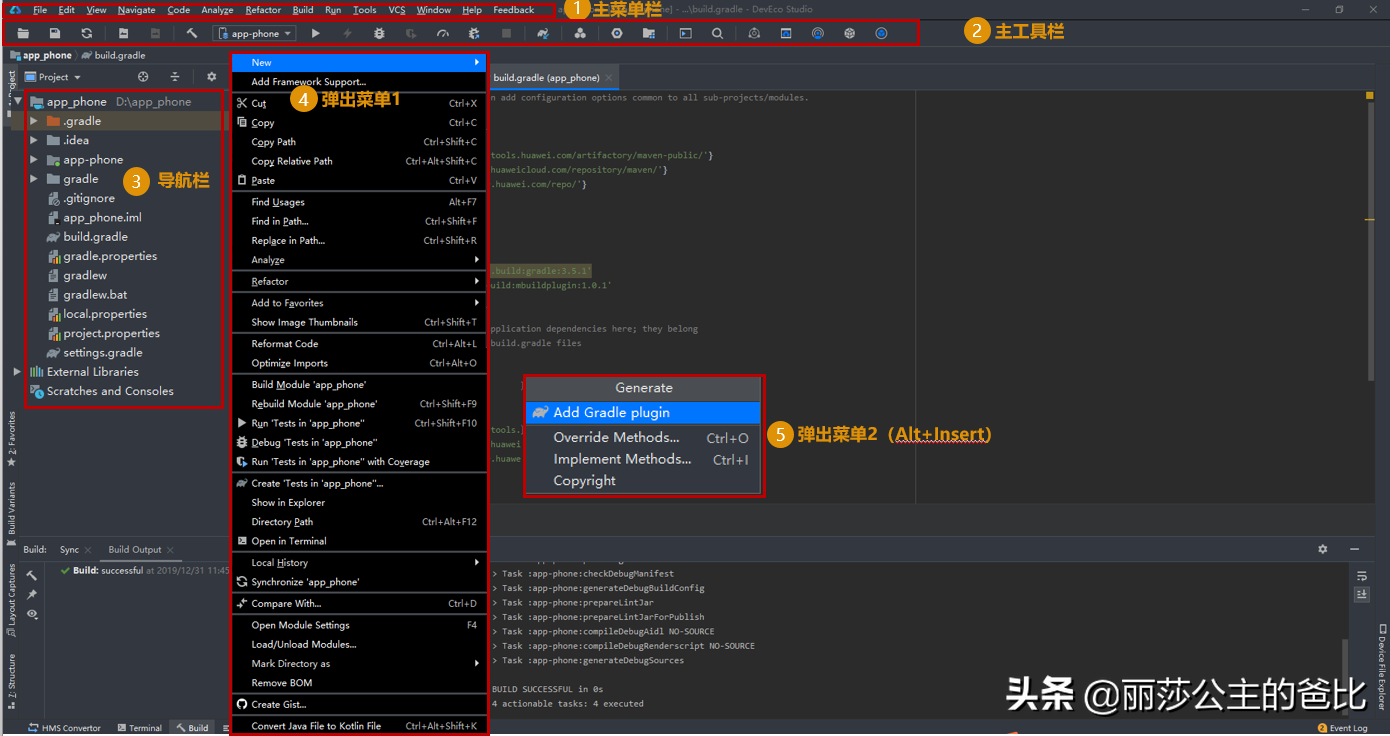Click the Open folder icon in main toolbar
Image resolution: width=1390 pixels, height=736 pixels.
[x=23, y=33]
